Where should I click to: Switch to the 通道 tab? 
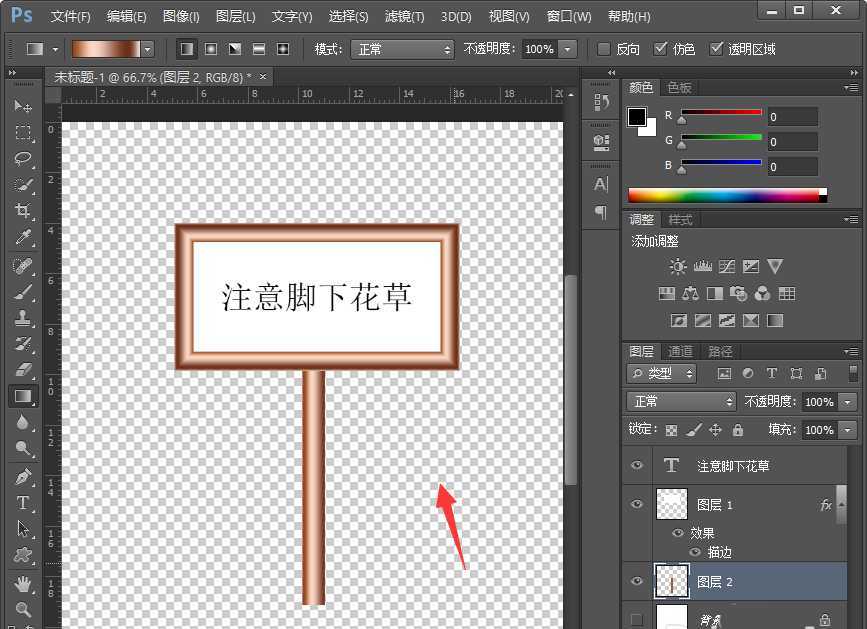pos(679,351)
